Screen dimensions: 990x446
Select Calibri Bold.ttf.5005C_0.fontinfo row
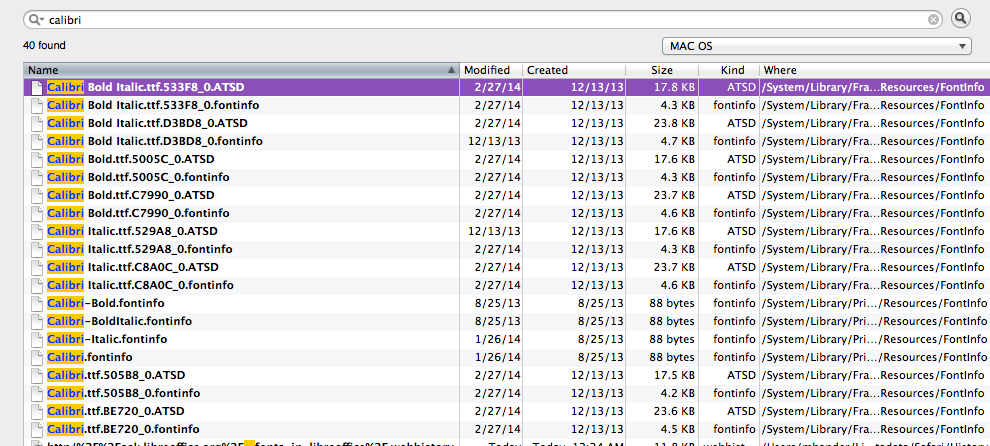[x=506, y=177]
